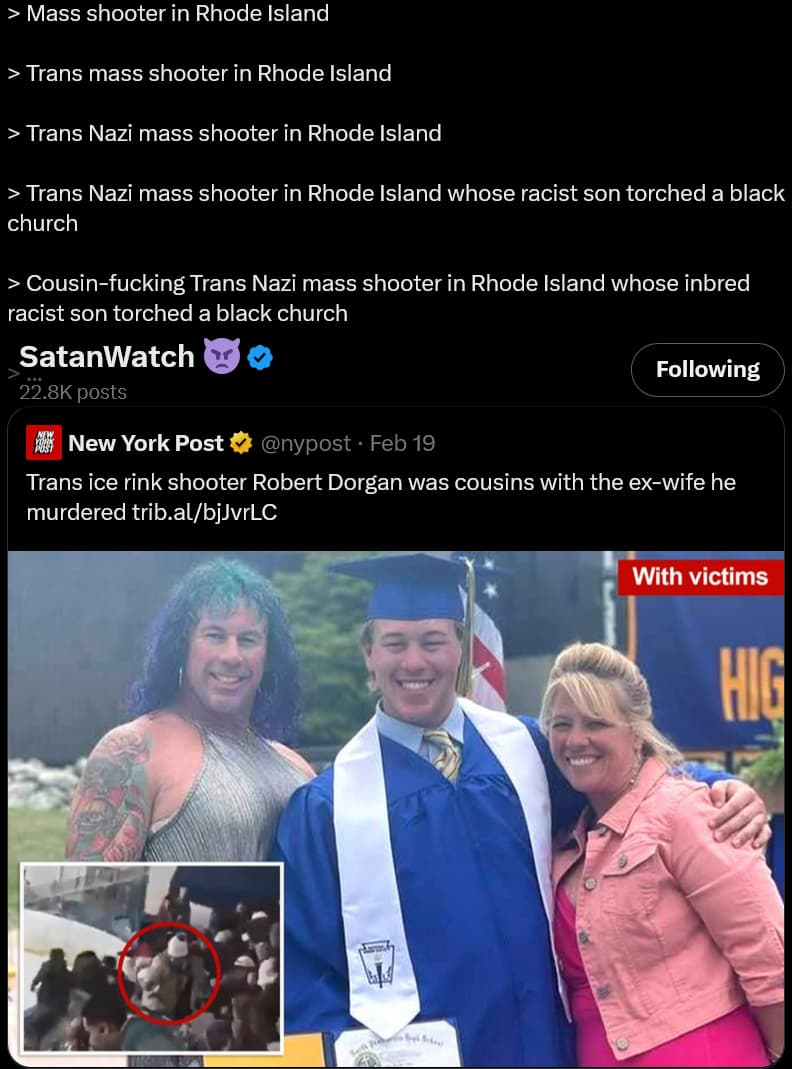
Task: Open the New York Post avatar logo
Action: click(44, 443)
